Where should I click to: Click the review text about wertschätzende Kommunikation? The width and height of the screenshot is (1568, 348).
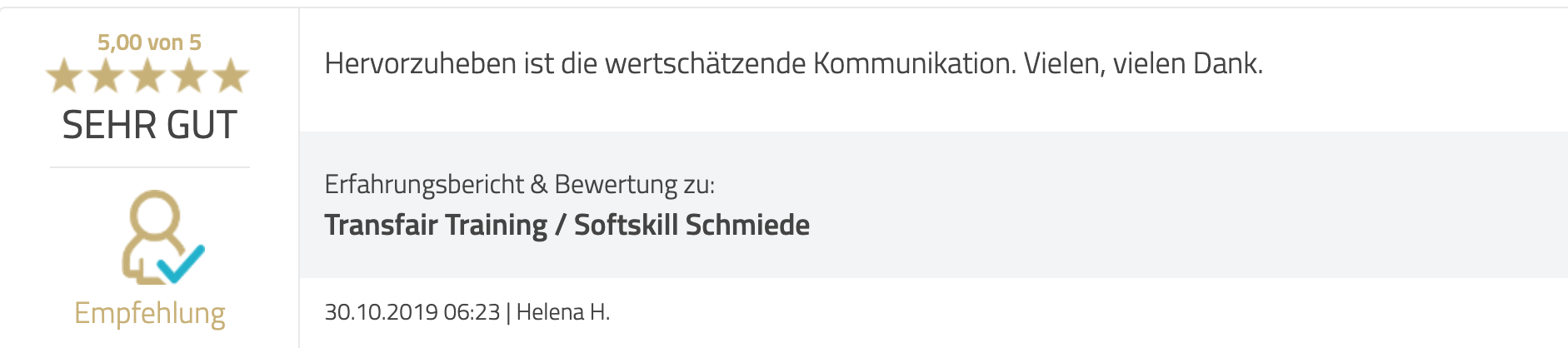(793, 63)
